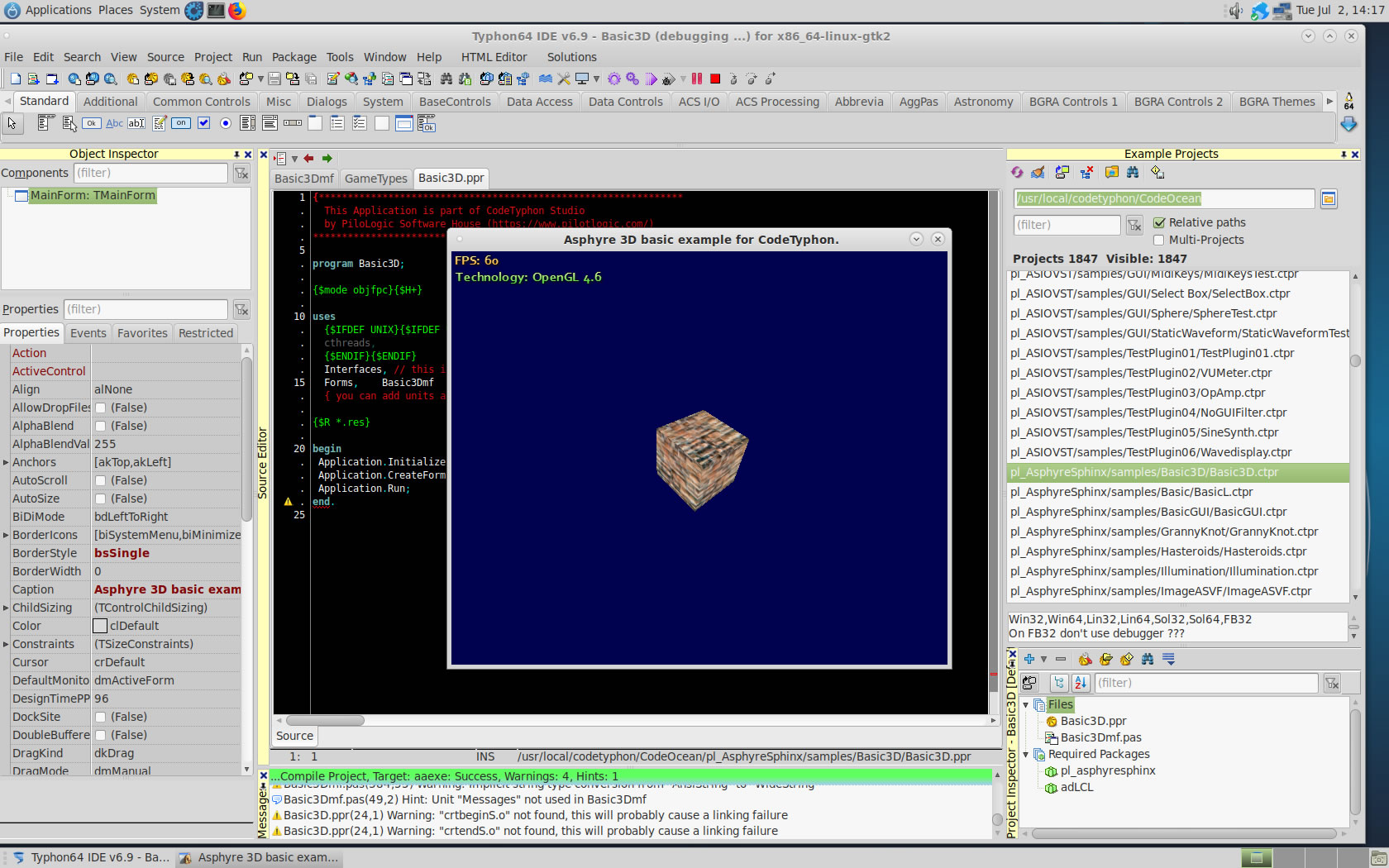Switch to the Basic3Dmf editor tab

[304, 179]
